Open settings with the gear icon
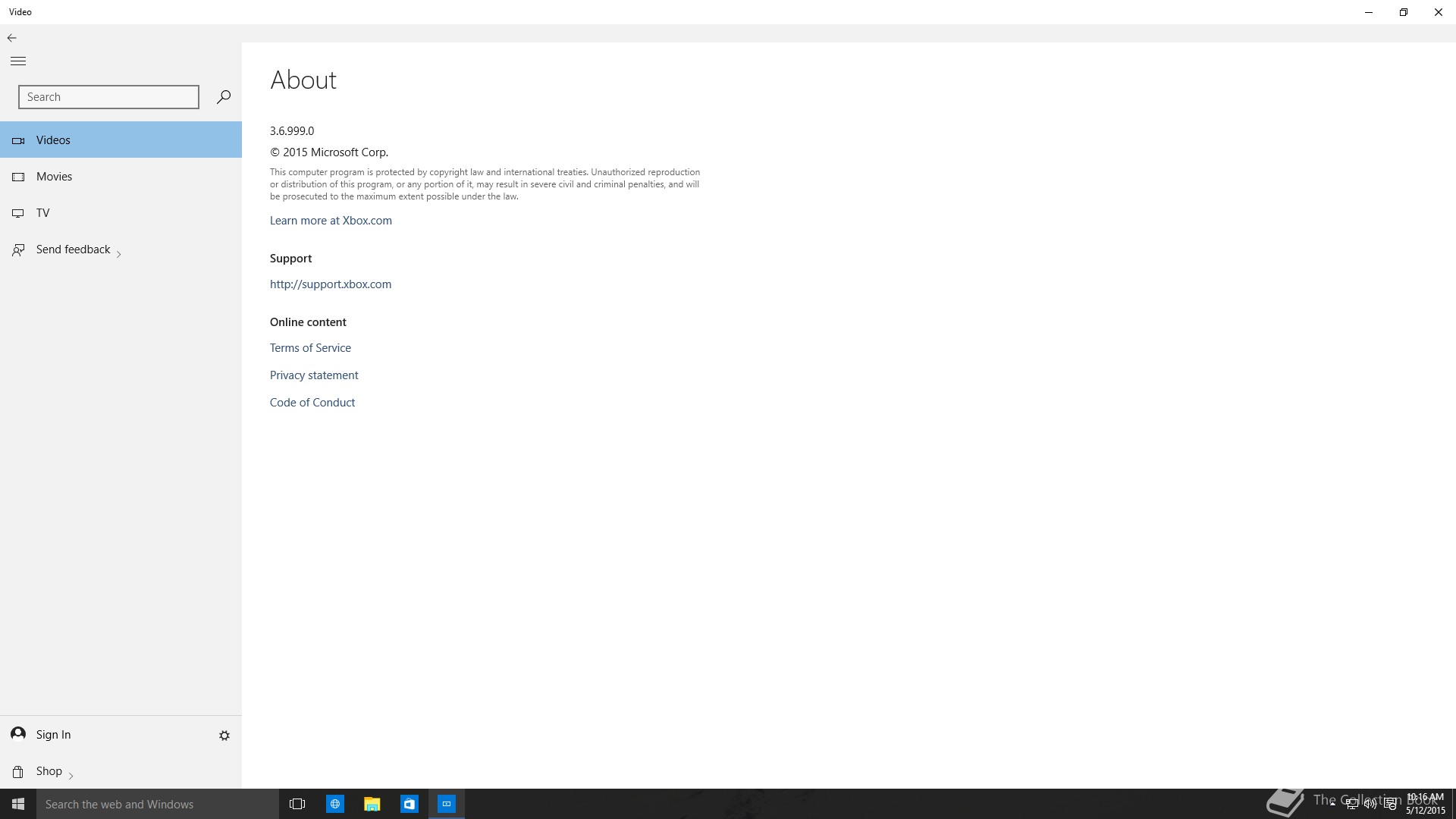 coord(224,735)
